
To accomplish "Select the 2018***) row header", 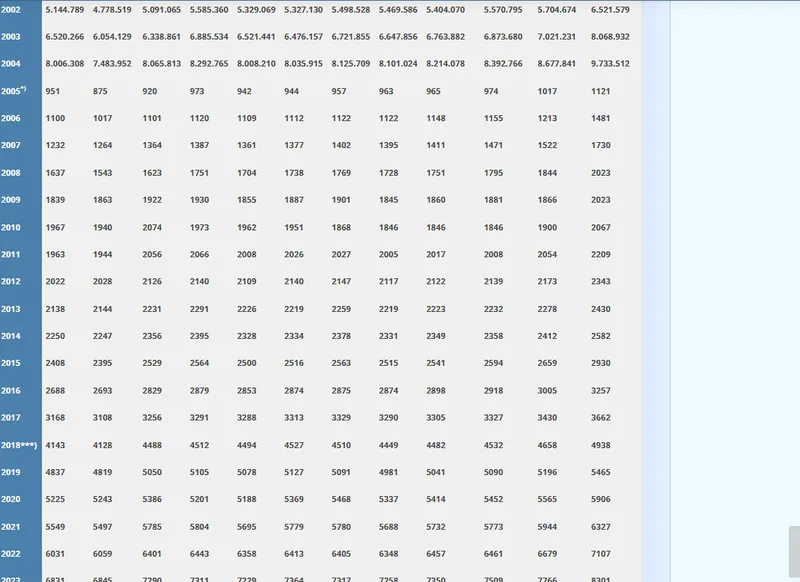I will 19,445.
